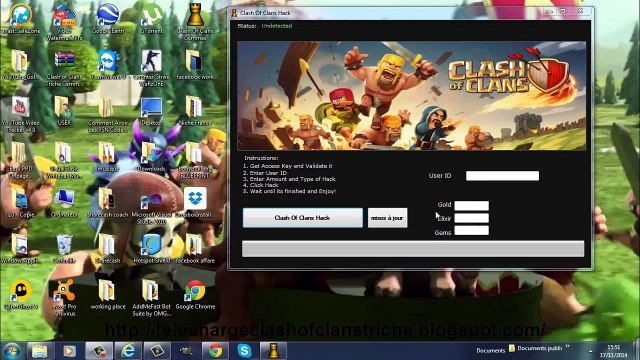Image resolution: width=640 pixels, height=360 pixels.
Task: Open Video Watermark Pro shortcut
Action: click(x=64, y=22)
